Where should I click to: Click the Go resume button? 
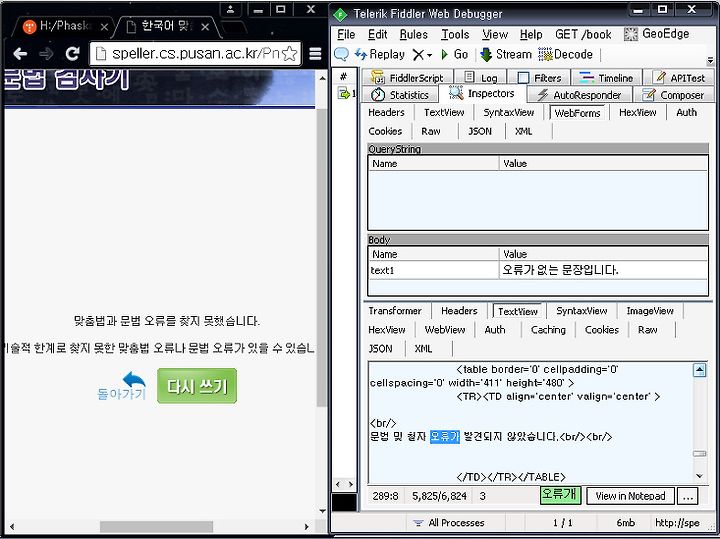click(x=454, y=55)
